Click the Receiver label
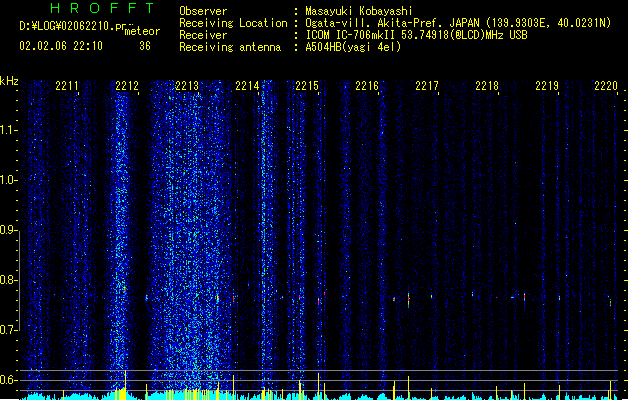Image resolution: width=629 pixels, height=400 pixels. point(203,35)
